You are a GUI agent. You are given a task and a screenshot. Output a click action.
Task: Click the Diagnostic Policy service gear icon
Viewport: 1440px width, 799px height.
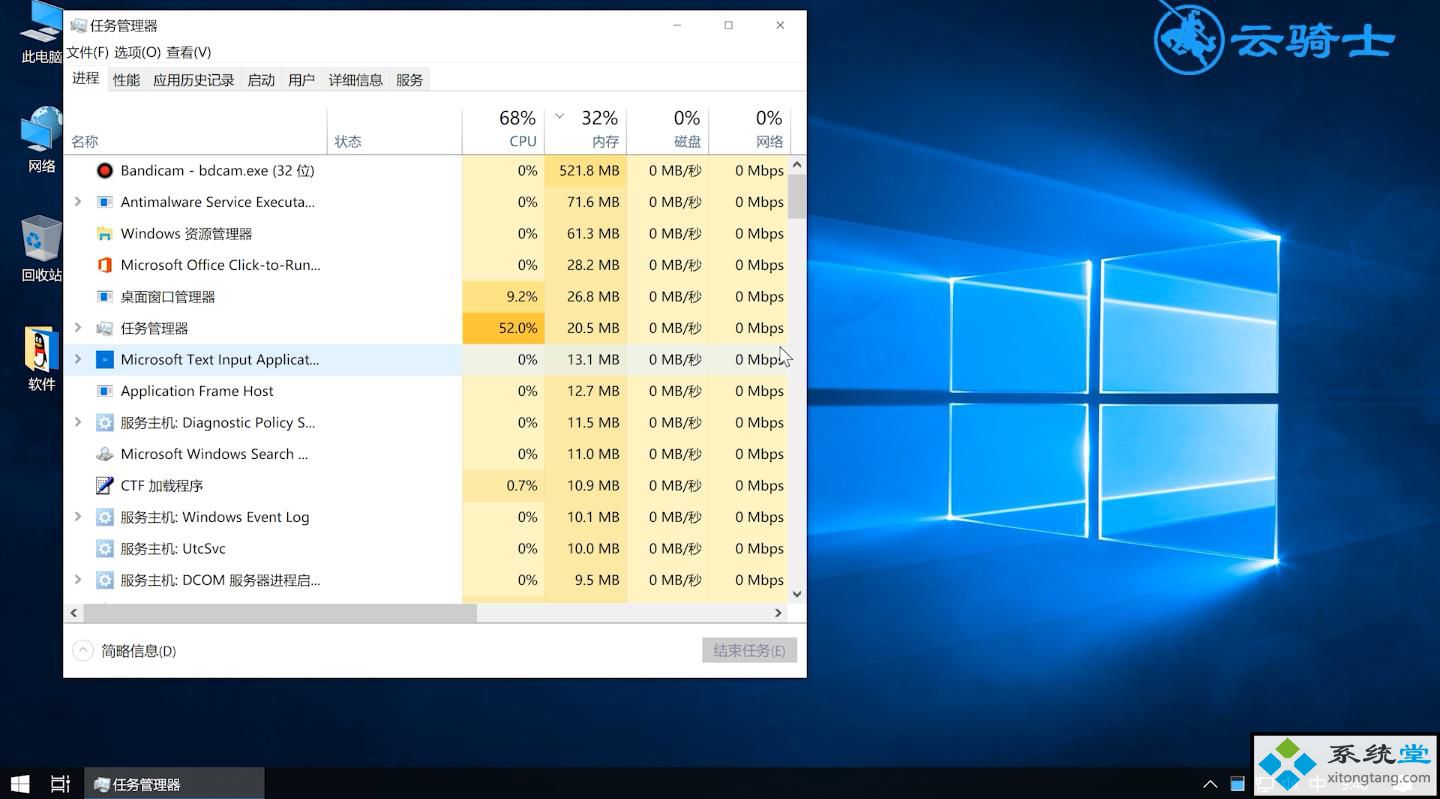pos(104,423)
